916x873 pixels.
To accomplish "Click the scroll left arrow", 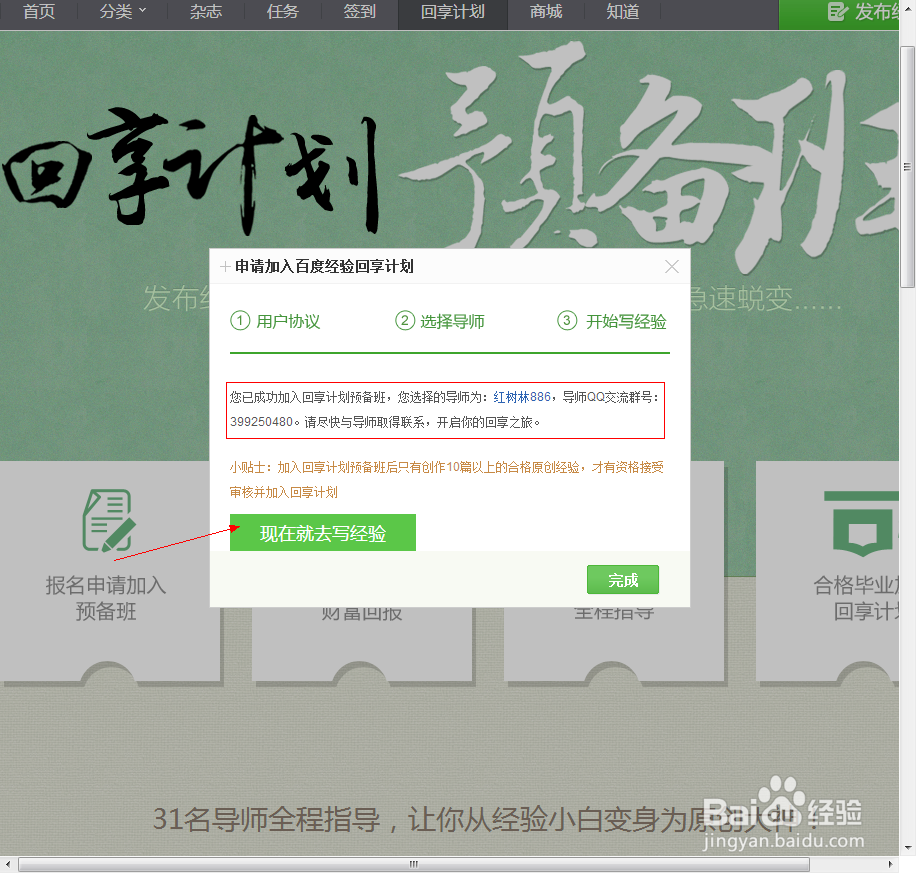I will tap(8, 864).
